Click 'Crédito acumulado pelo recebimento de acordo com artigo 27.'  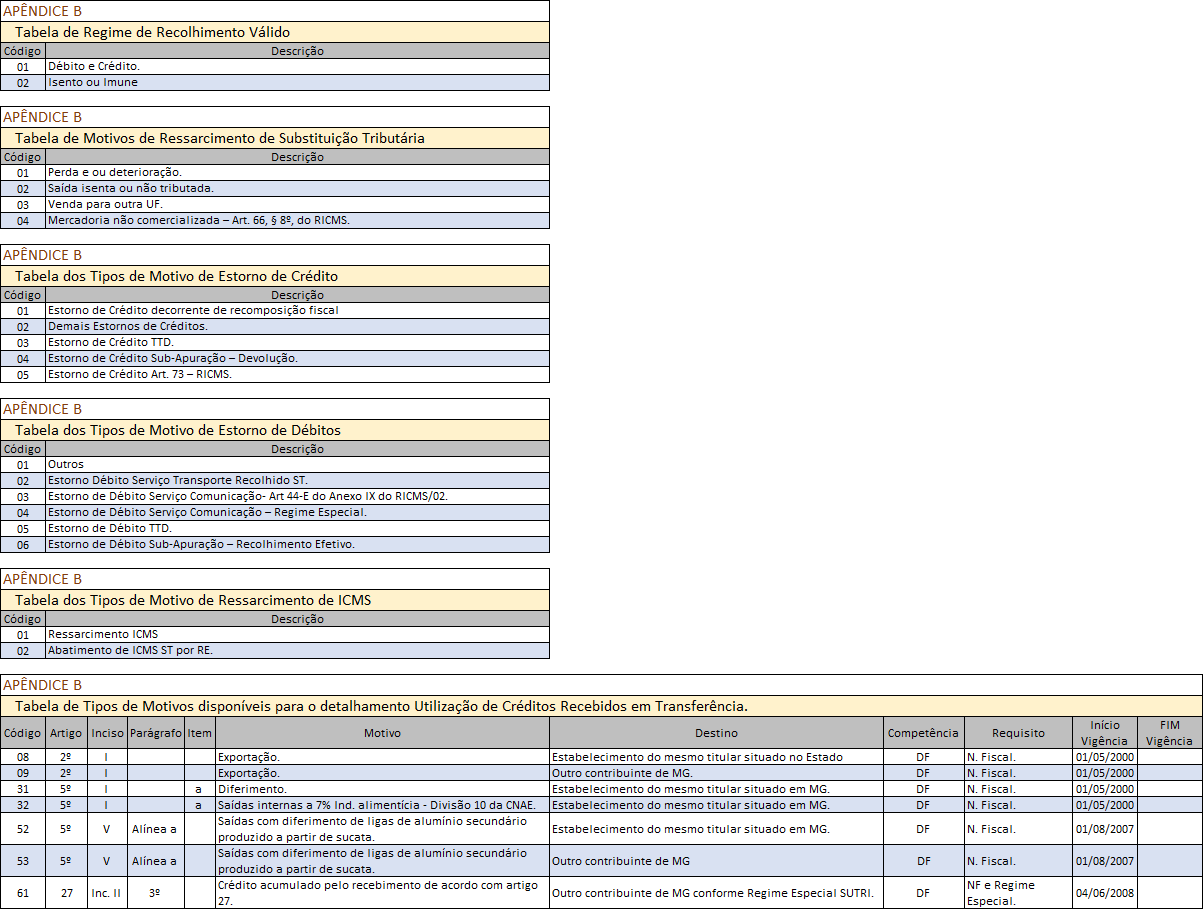click(x=383, y=893)
